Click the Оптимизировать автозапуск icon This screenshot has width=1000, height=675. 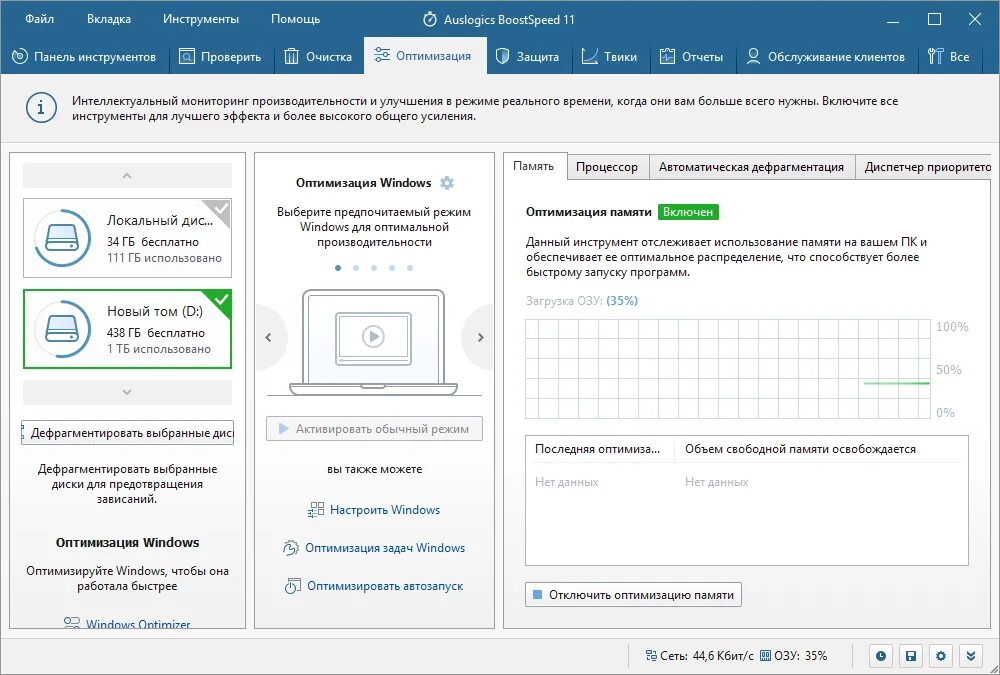click(x=292, y=586)
